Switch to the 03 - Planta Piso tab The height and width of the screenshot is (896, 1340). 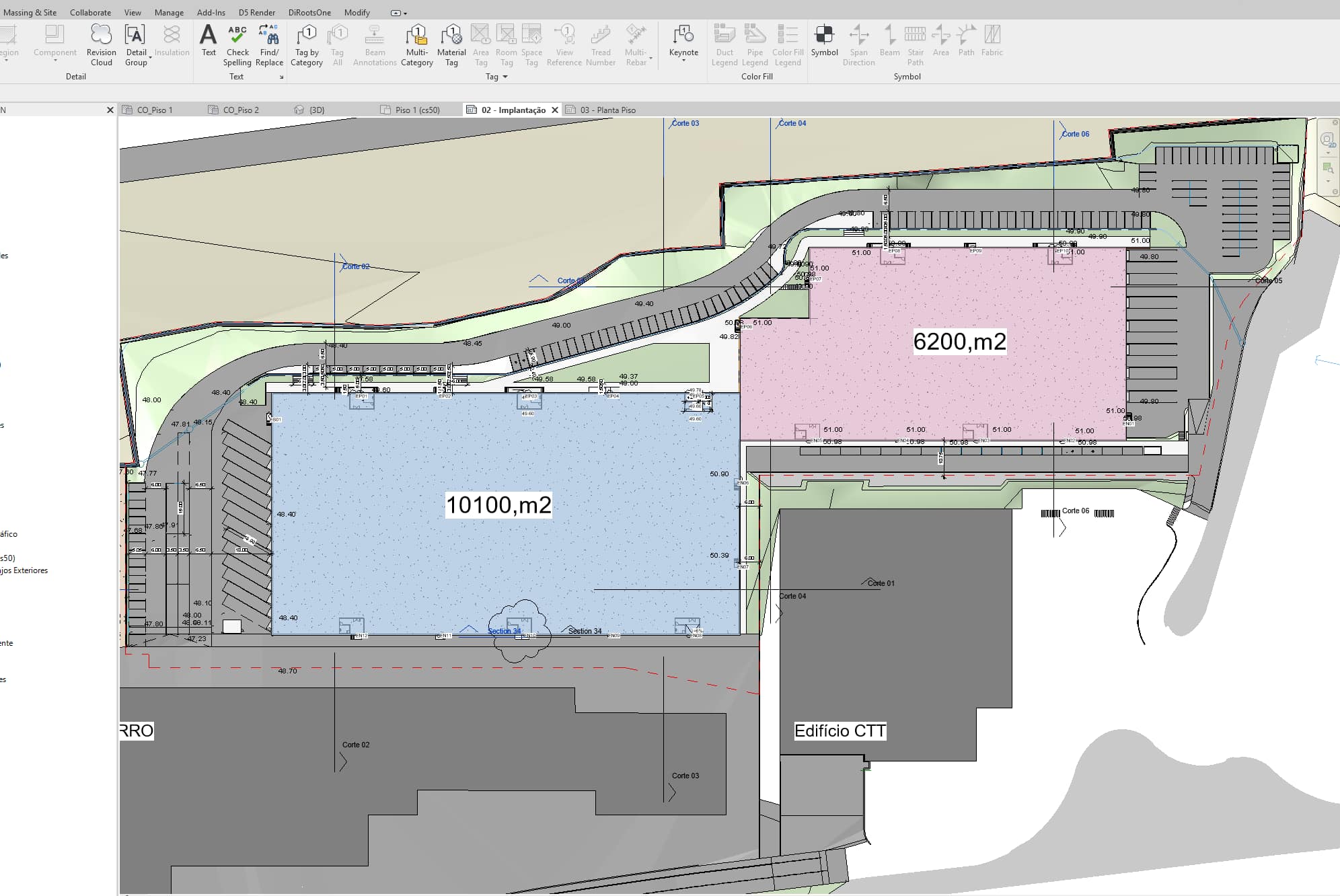[x=607, y=110]
